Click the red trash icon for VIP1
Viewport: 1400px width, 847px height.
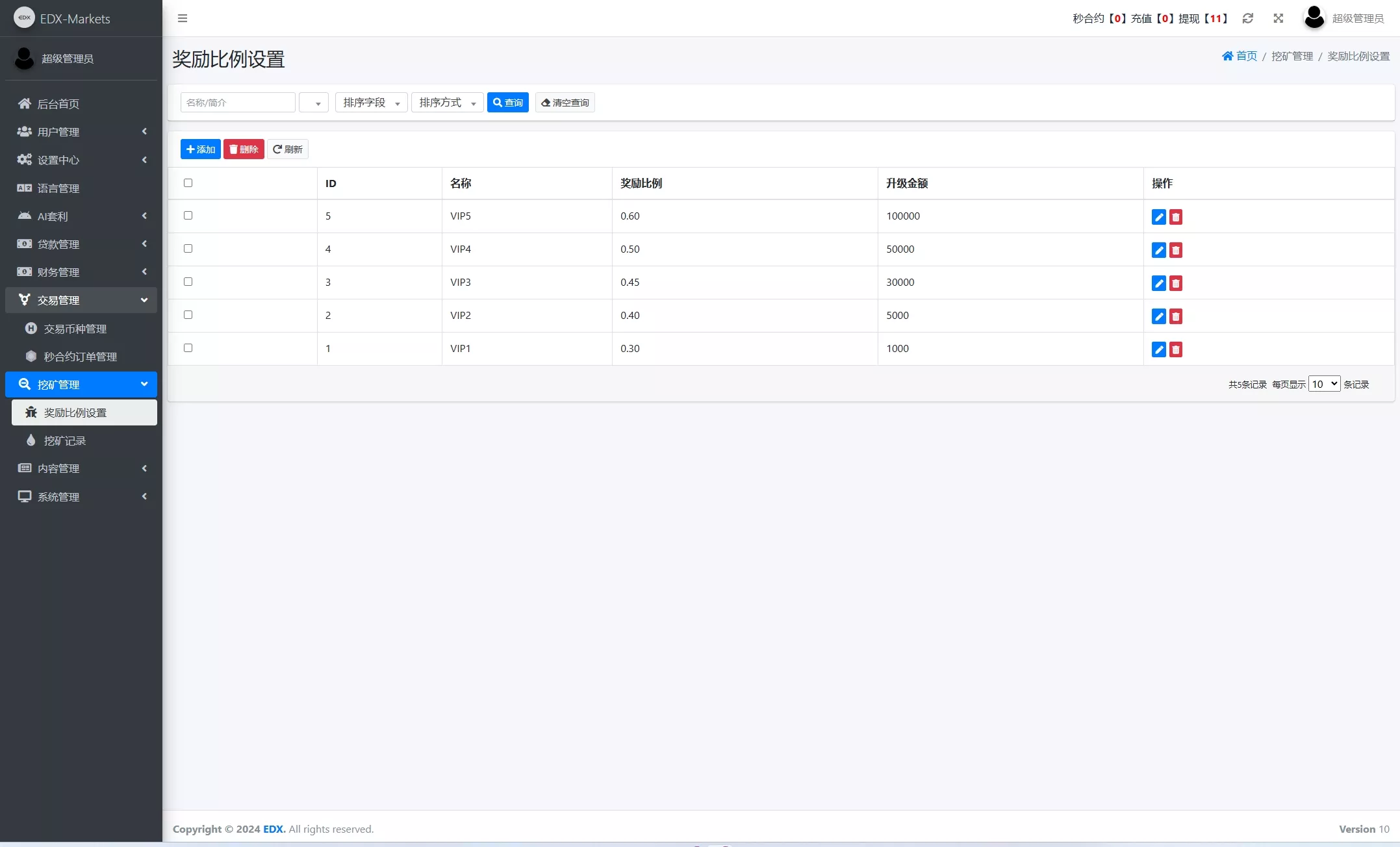point(1175,349)
